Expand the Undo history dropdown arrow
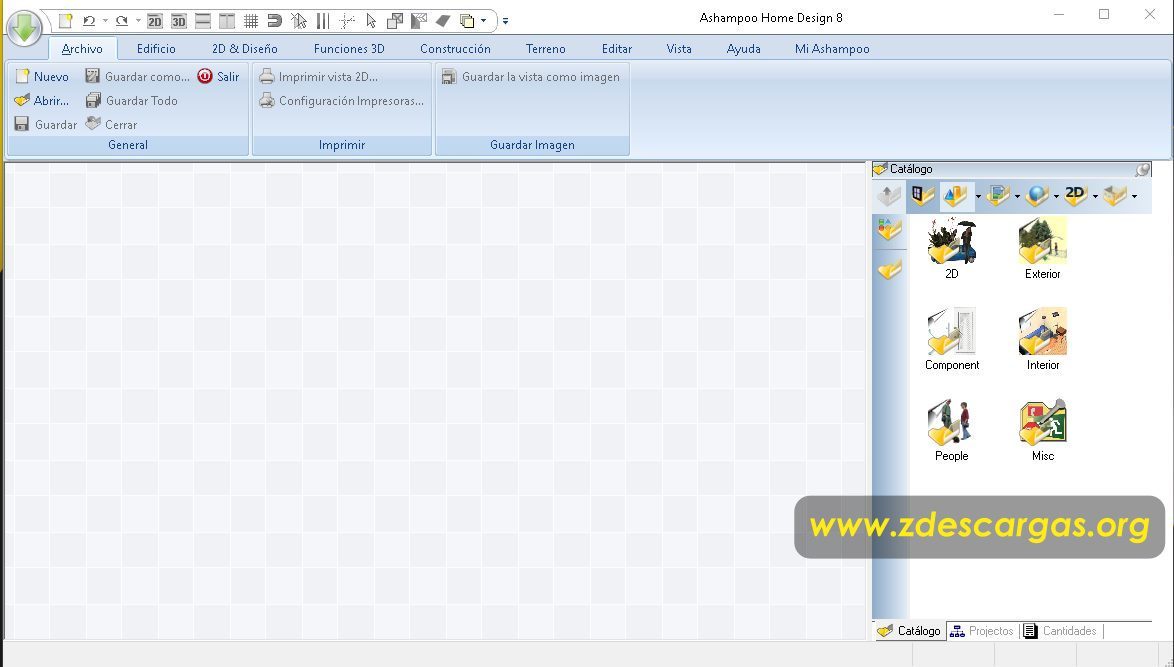 [x=105, y=21]
